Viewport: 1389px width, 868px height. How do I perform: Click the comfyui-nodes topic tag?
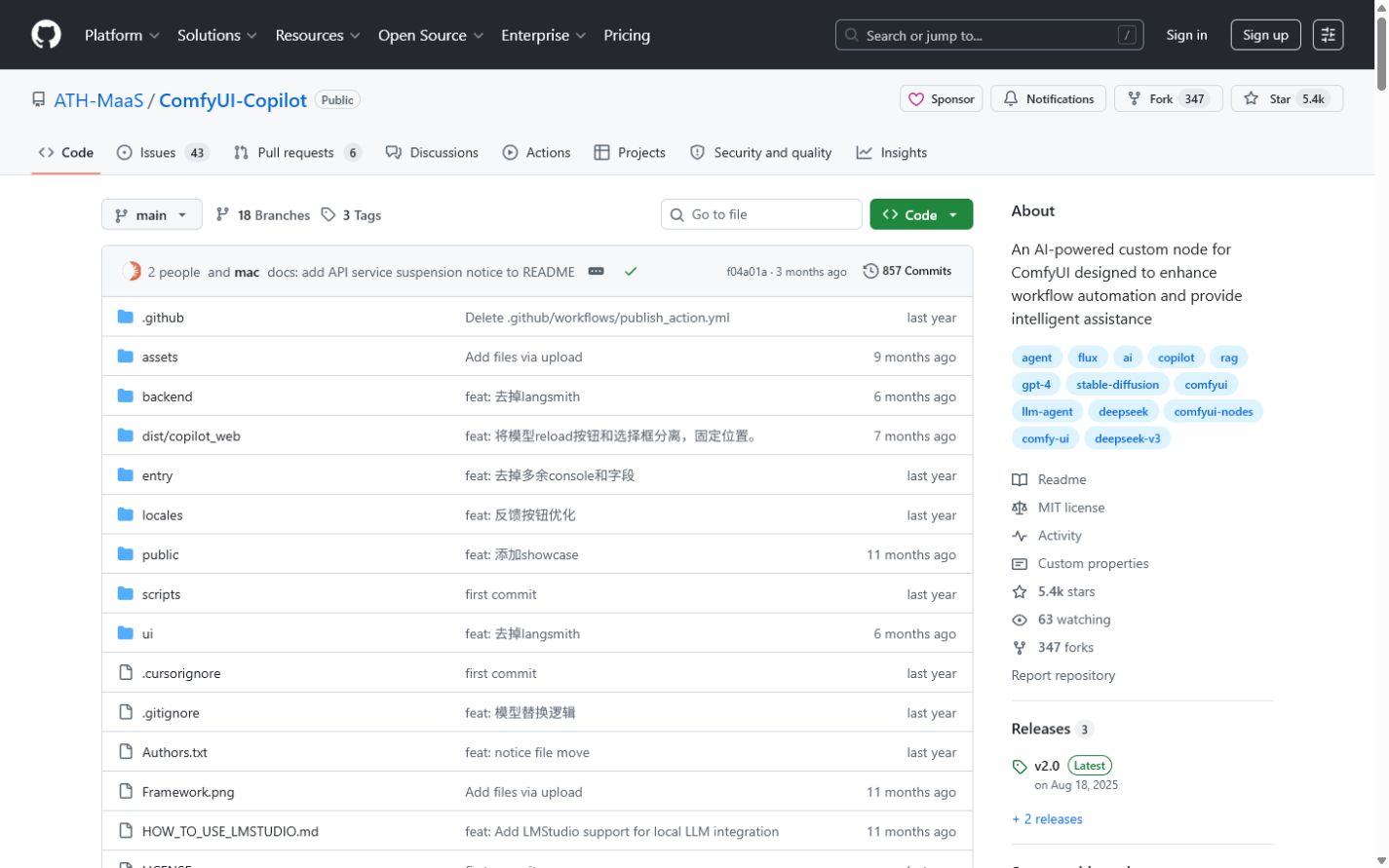pos(1214,411)
